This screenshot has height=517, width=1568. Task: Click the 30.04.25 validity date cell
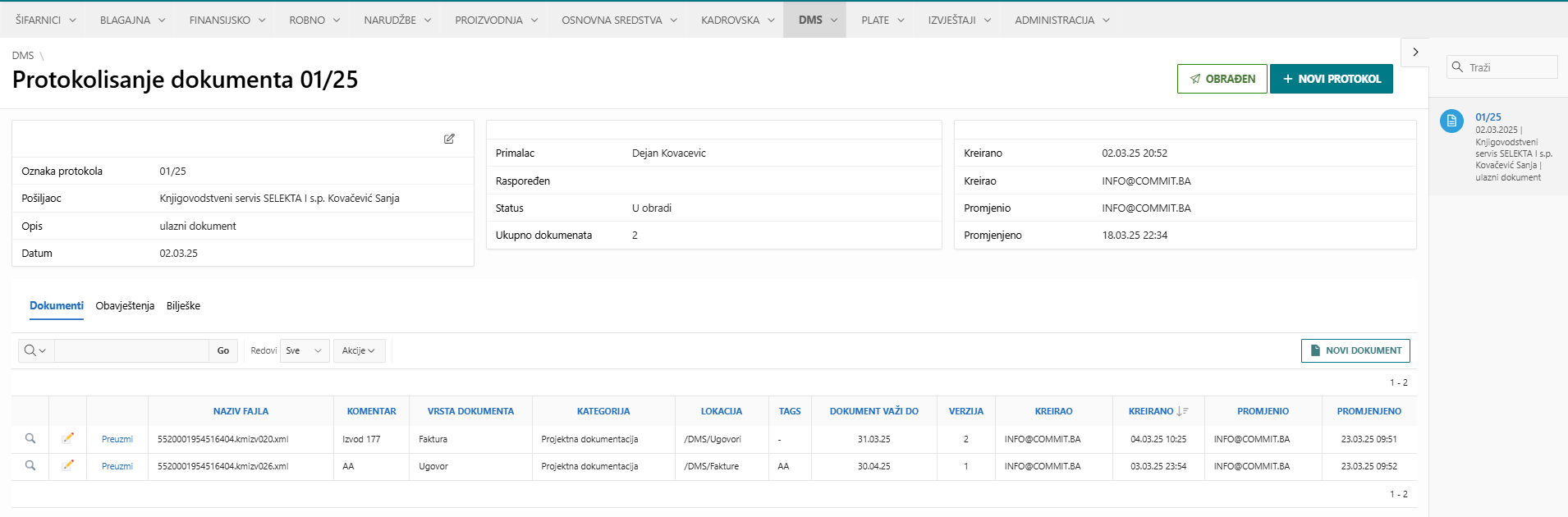tap(873, 466)
